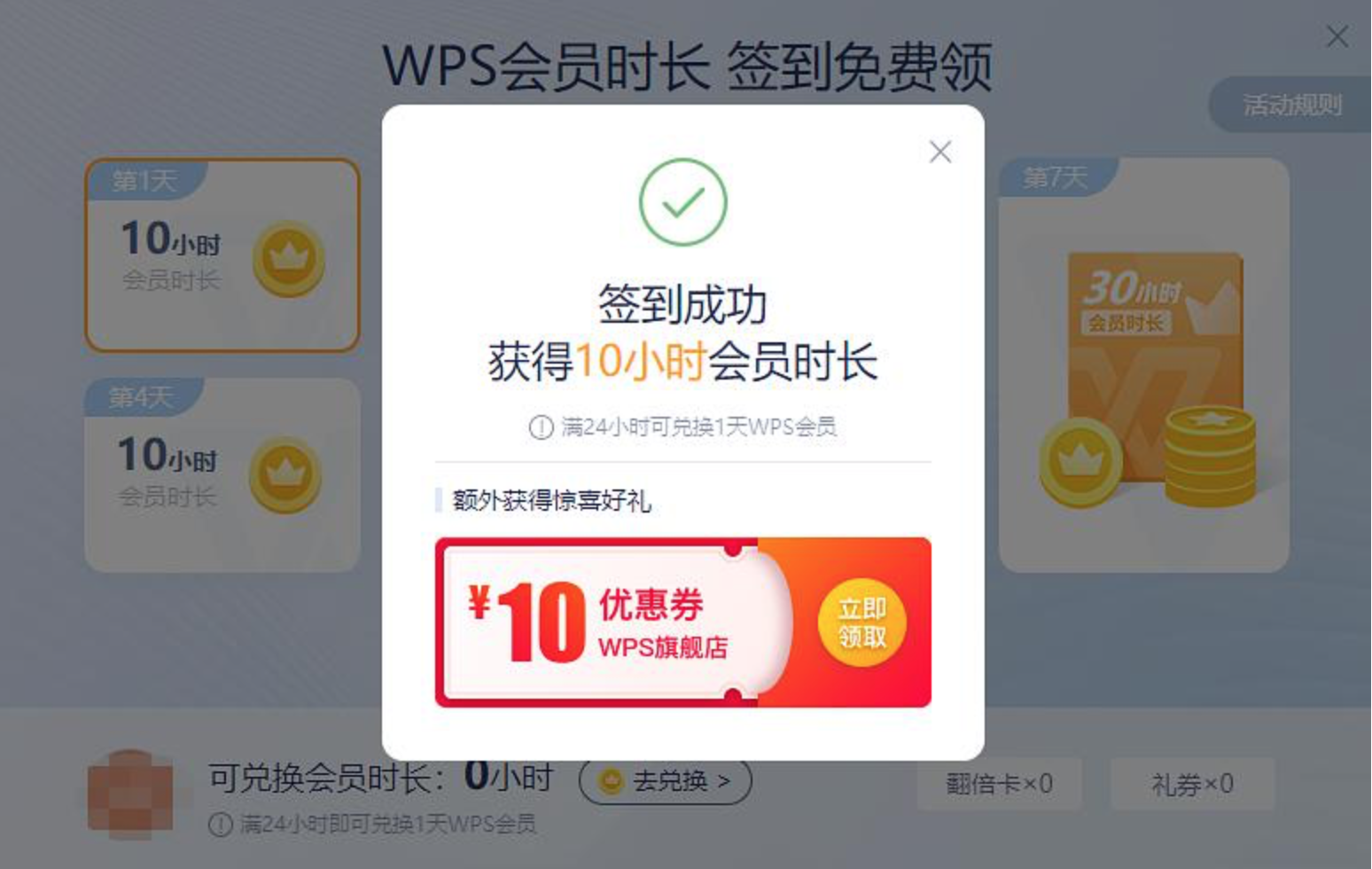
Task: Click the blurred user avatar
Action: click(x=131, y=795)
